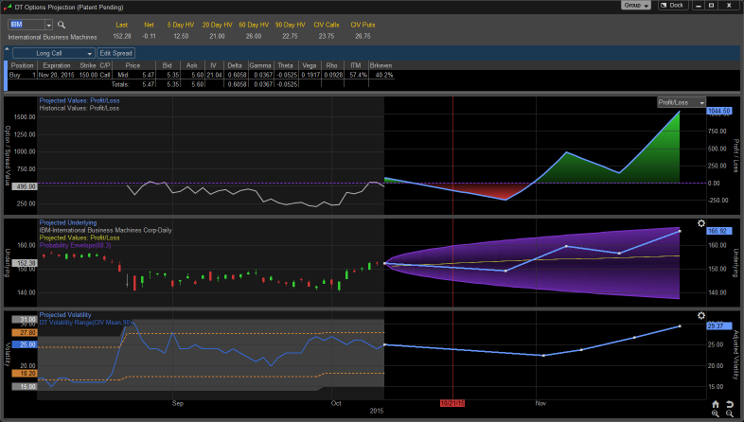The width and height of the screenshot is (744, 422).
Task: Click the 25.00 volatility axis label
Action: tap(25, 345)
